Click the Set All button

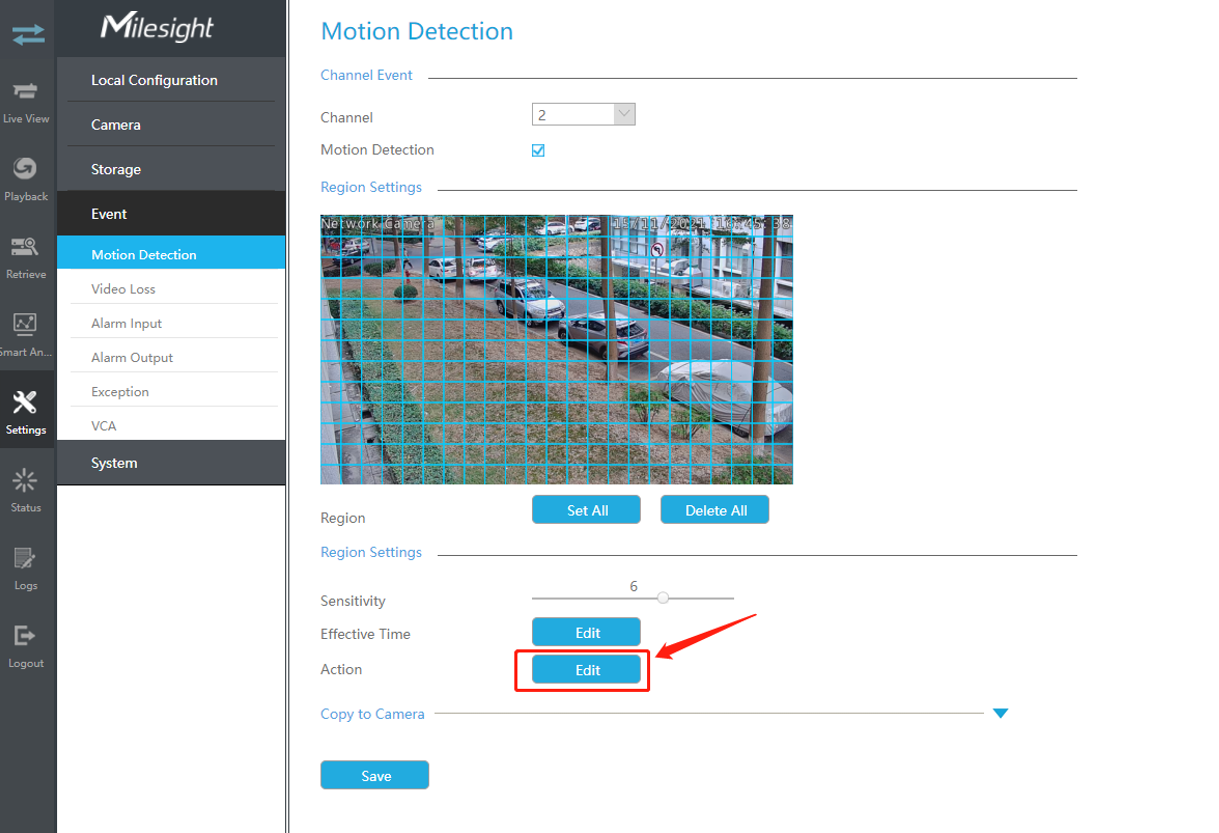point(586,510)
